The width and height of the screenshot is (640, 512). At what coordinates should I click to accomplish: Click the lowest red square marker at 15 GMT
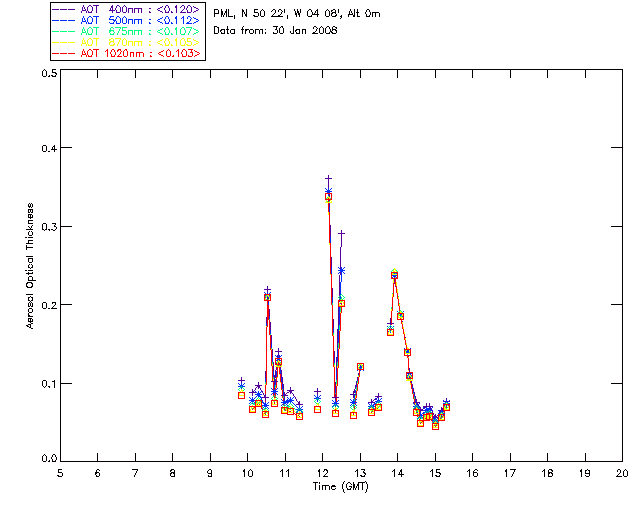436,426
